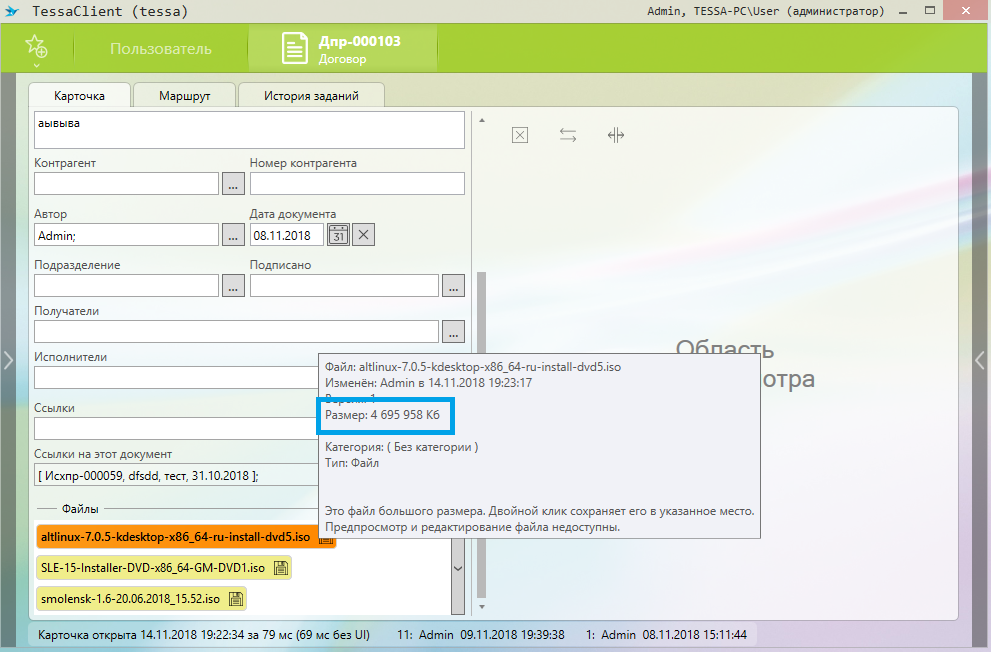
Task: Expand the right side panel arrow
Action: pos(980,360)
